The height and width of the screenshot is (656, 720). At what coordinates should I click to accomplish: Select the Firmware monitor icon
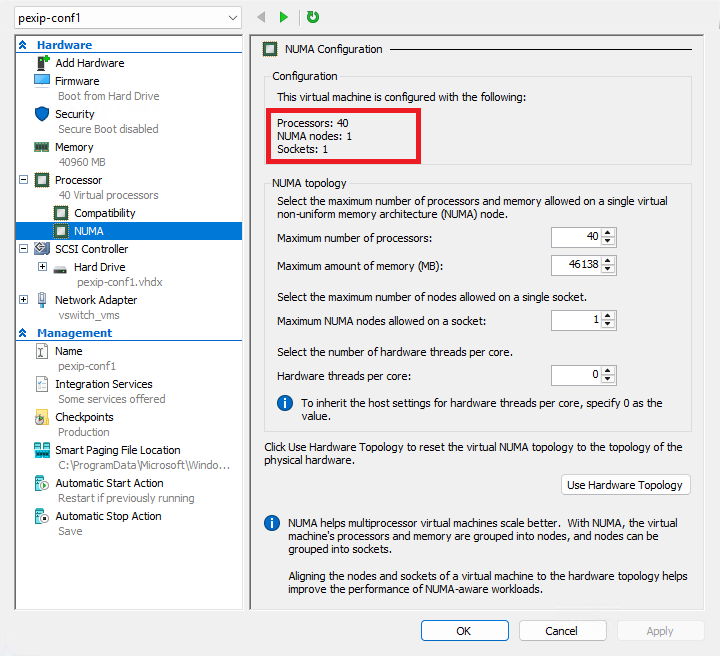pos(42,81)
